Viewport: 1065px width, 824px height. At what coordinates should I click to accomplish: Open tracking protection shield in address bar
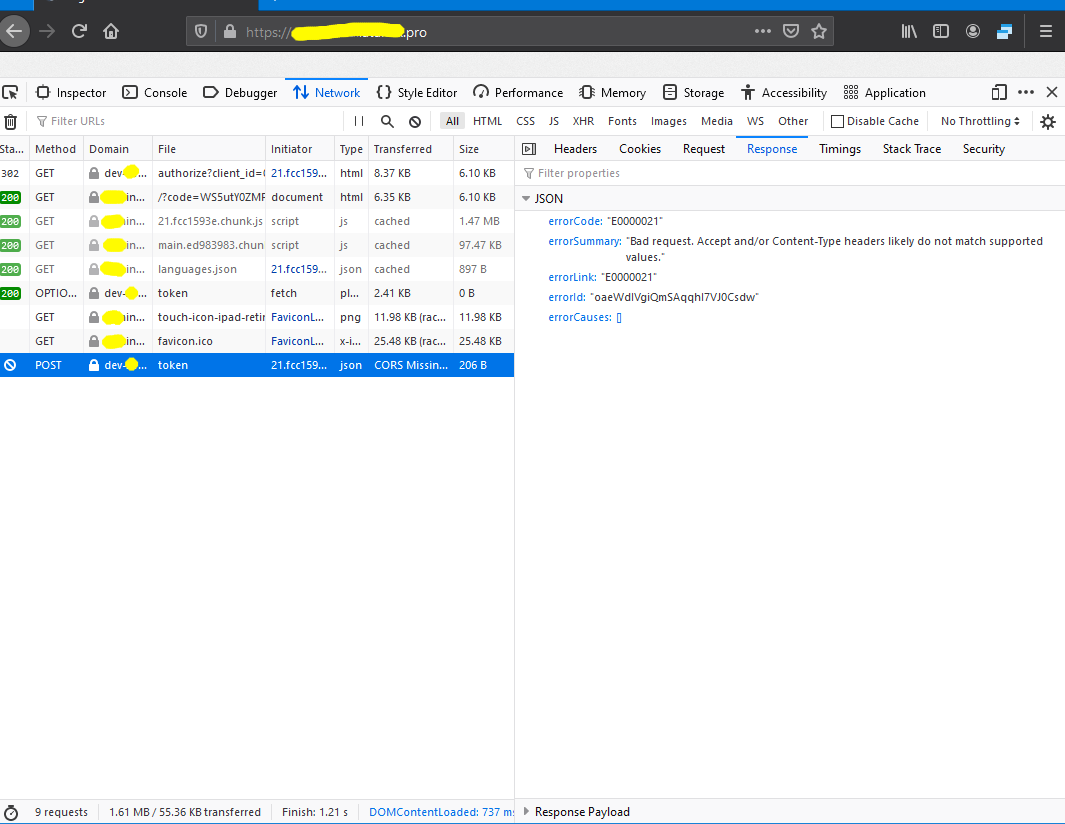click(x=201, y=31)
